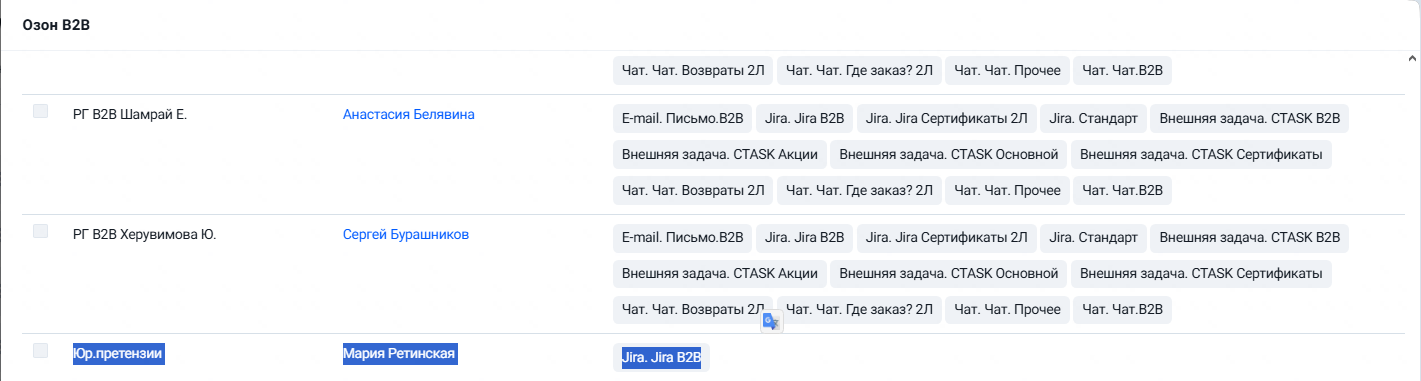Click CTASK Акции tag in Херувимова row
Viewport: 1421px width, 381px height.
point(720,273)
